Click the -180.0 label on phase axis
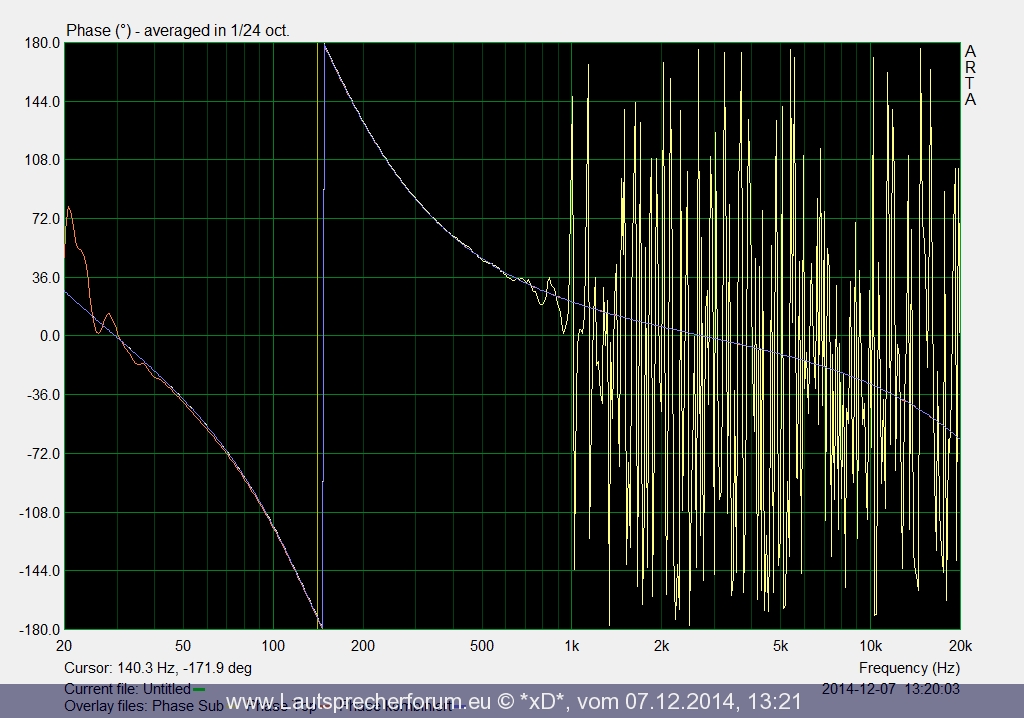Screen dimensions: 1024x718 click(39, 630)
